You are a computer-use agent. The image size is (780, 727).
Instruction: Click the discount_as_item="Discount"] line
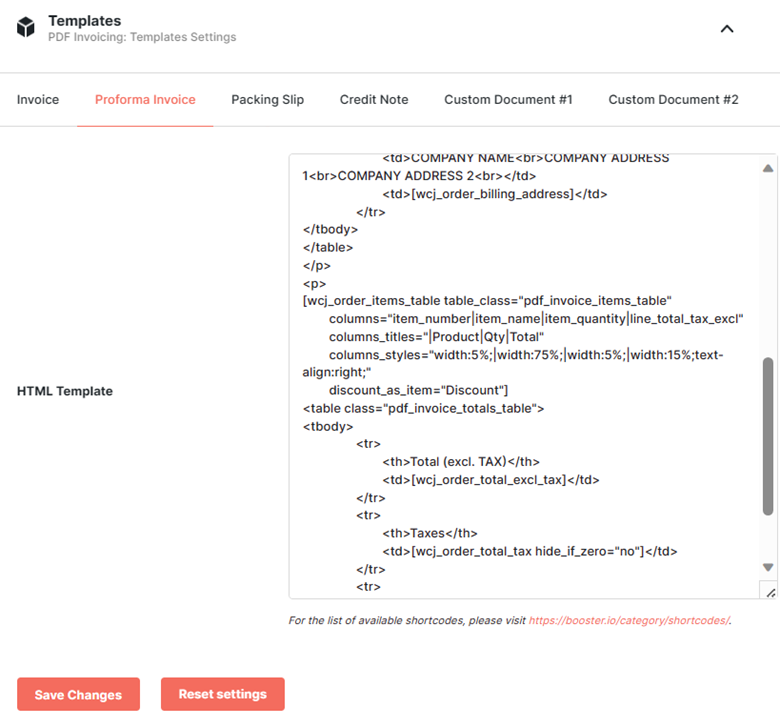(x=418, y=390)
